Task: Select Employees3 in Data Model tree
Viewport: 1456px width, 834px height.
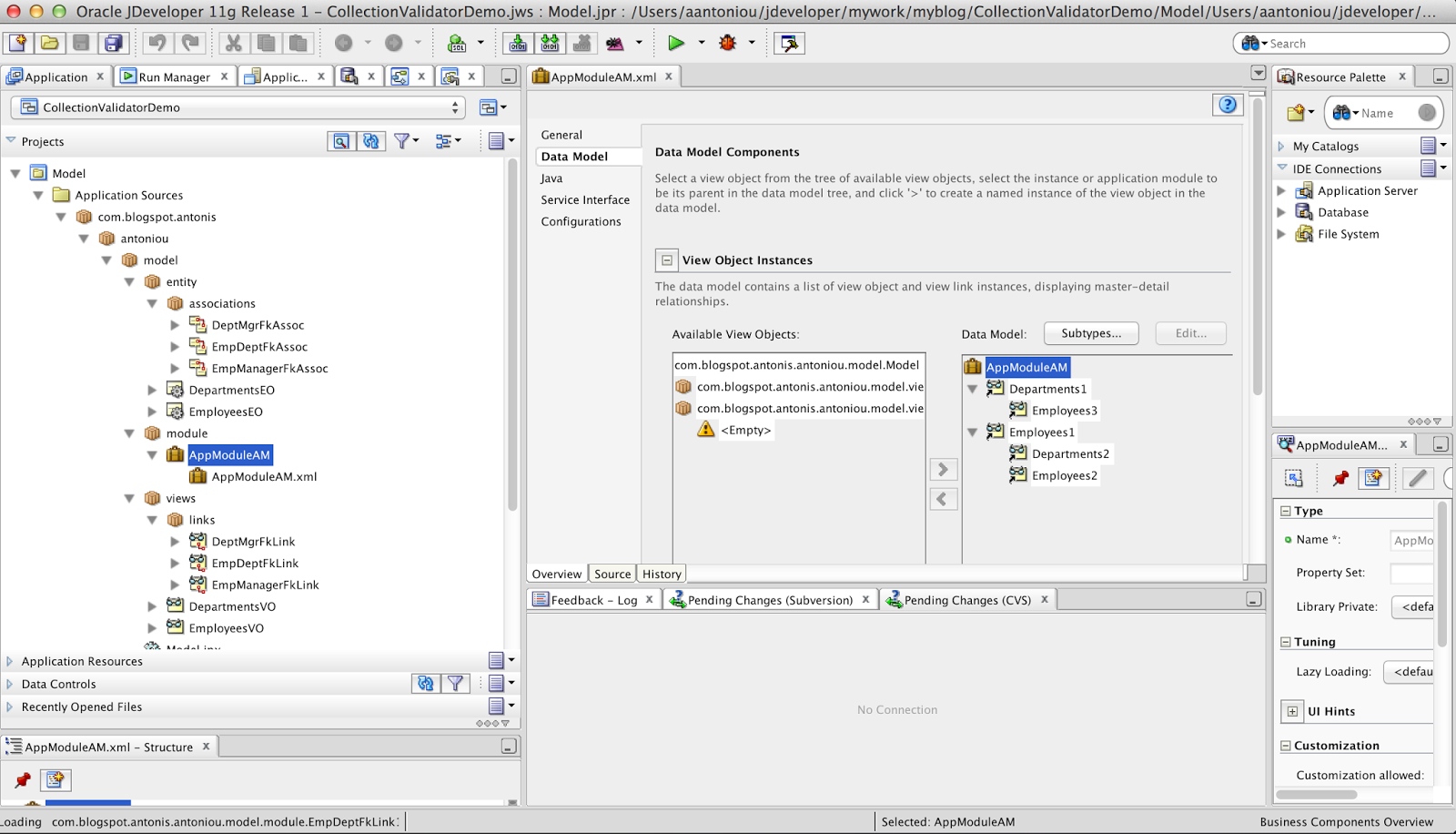Action: click(1064, 411)
